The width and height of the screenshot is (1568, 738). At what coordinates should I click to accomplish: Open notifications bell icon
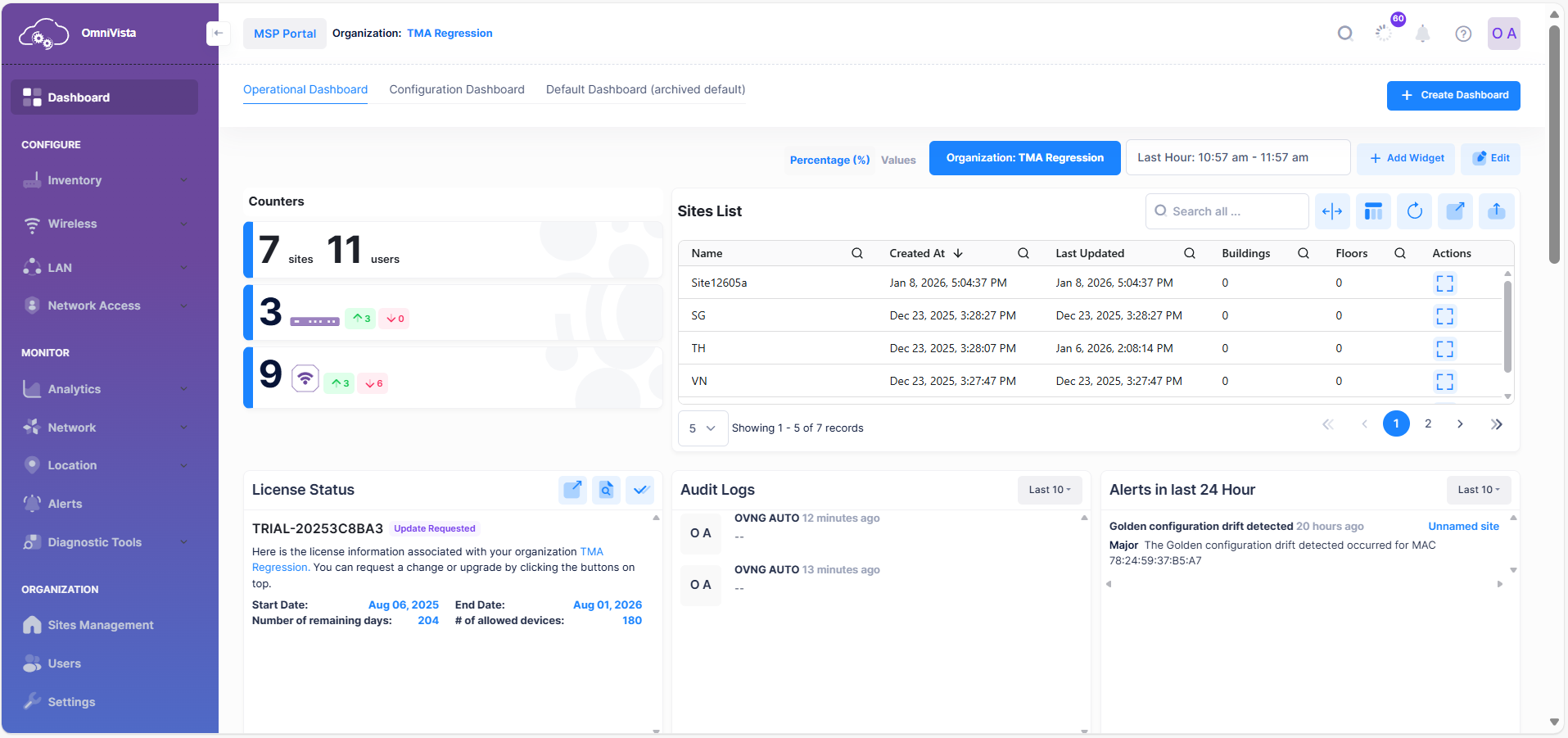point(1423,34)
